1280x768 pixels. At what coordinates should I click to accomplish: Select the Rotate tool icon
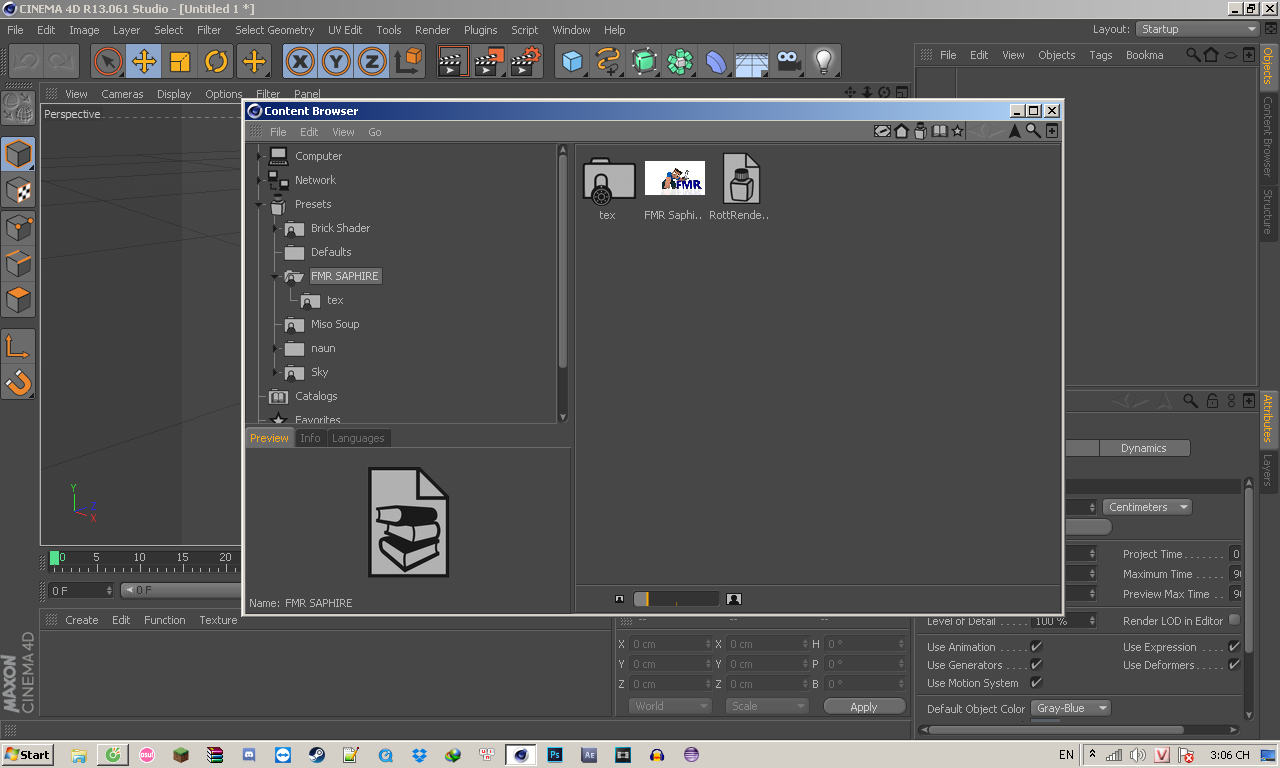point(217,62)
